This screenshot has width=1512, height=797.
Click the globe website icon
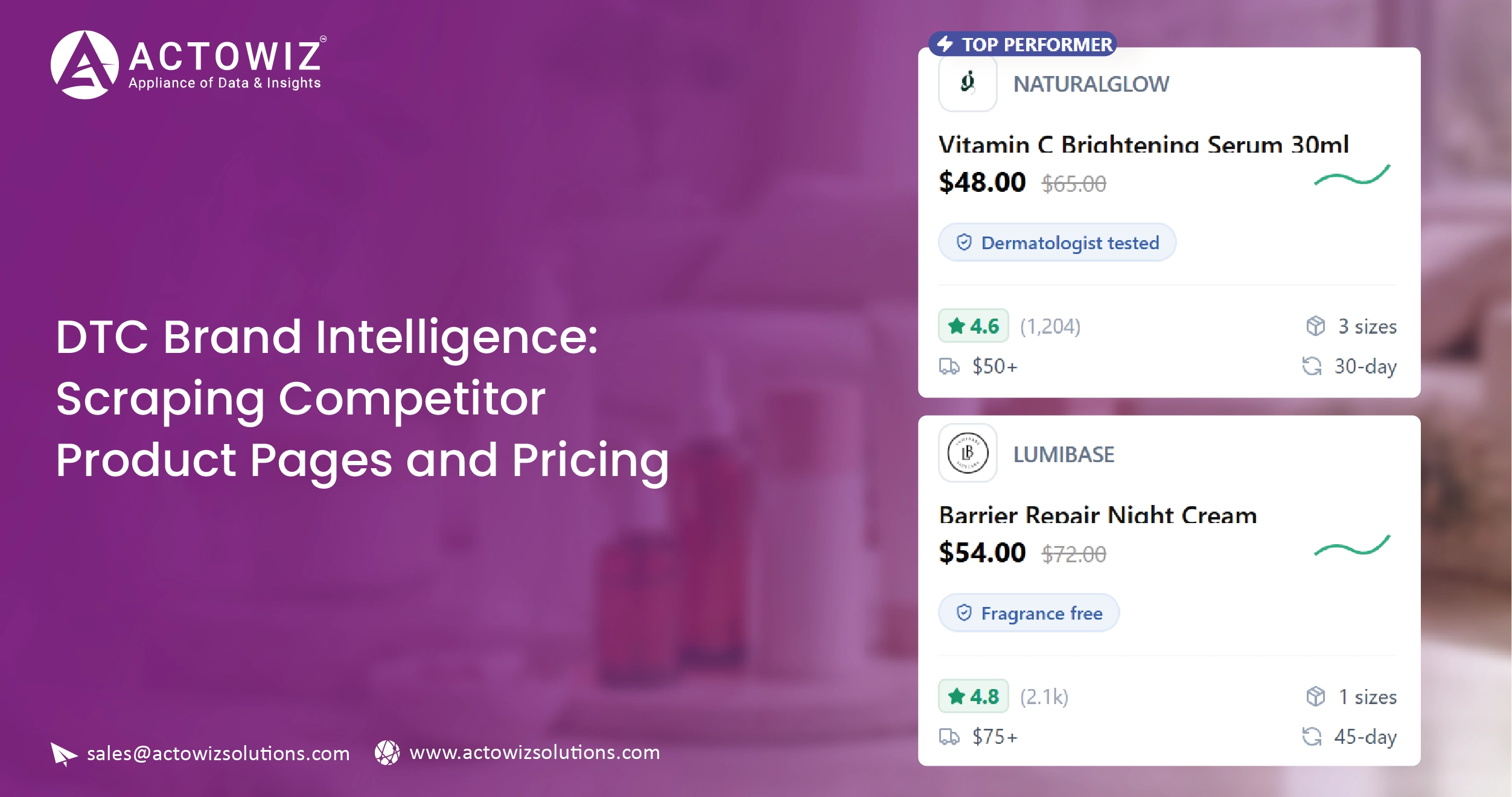tap(387, 752)
